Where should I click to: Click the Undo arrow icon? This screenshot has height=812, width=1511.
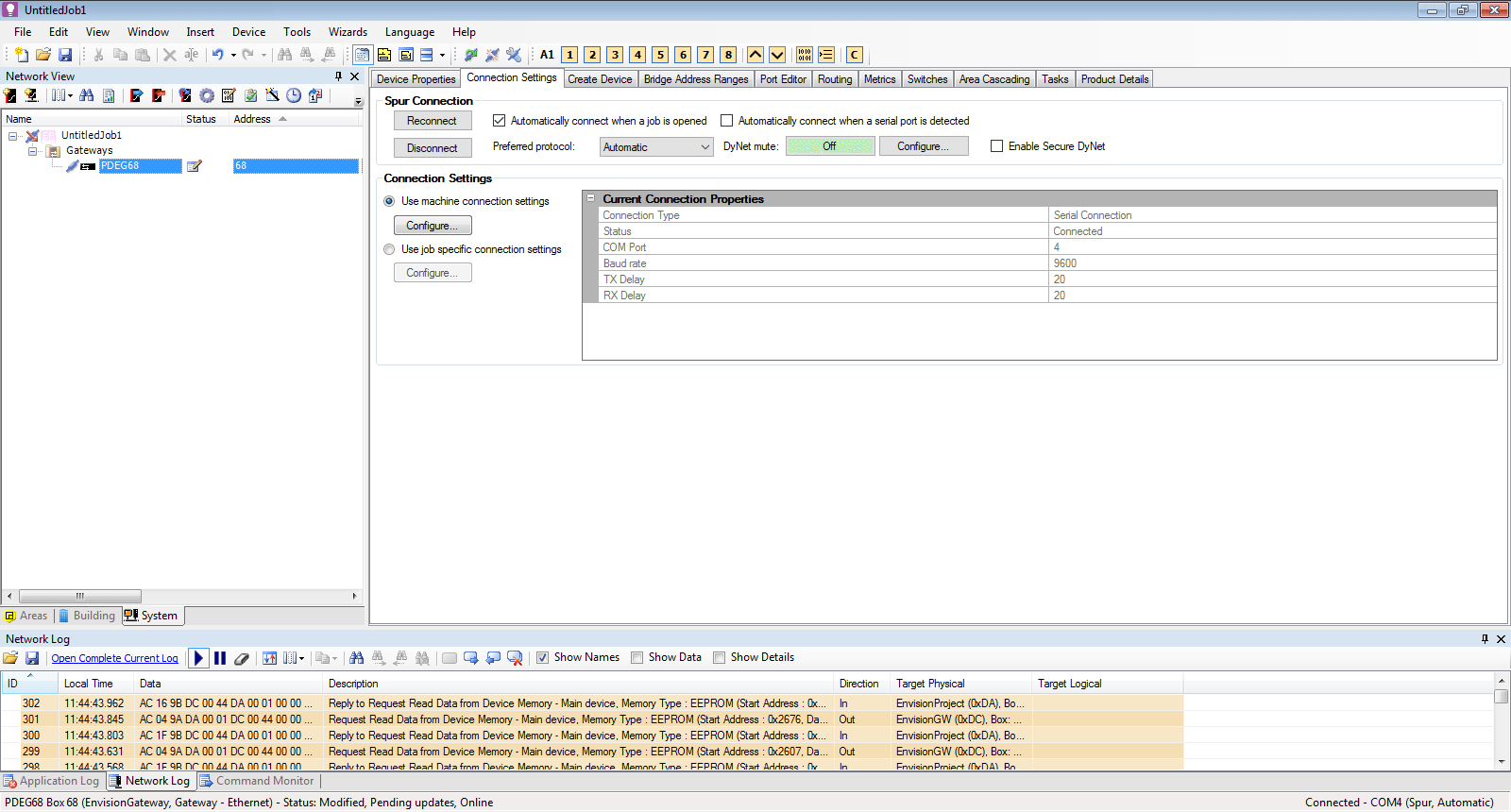click(x=218, y=55)
